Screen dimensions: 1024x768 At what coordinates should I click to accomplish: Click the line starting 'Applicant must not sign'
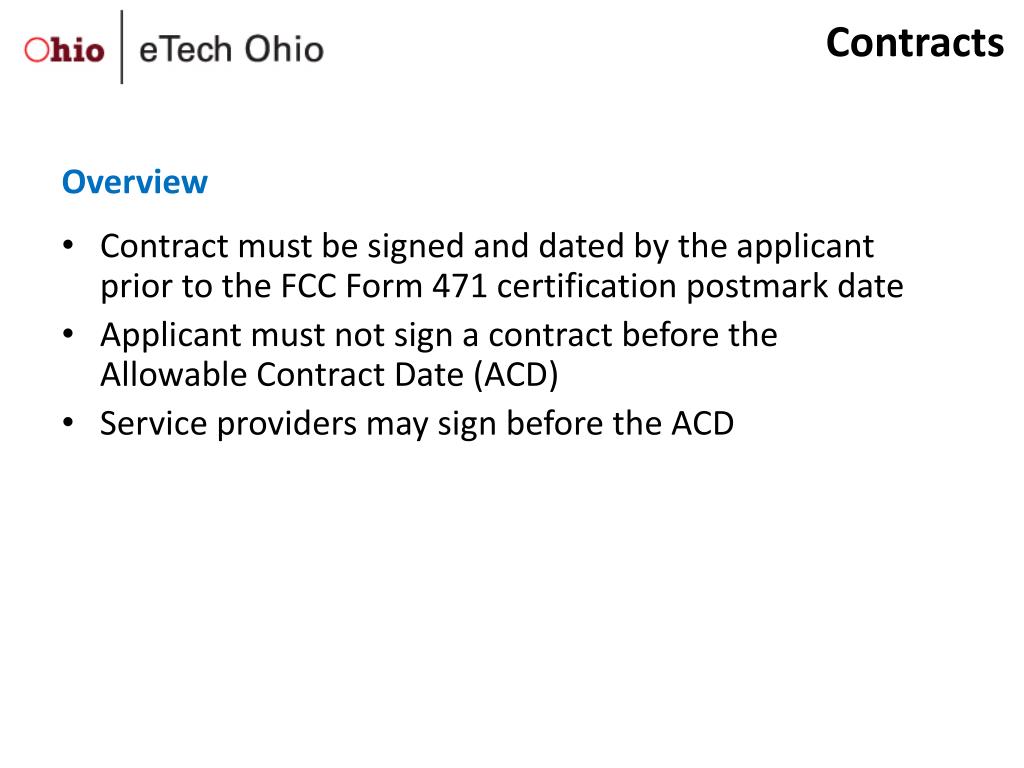click(x=439, y=336)
